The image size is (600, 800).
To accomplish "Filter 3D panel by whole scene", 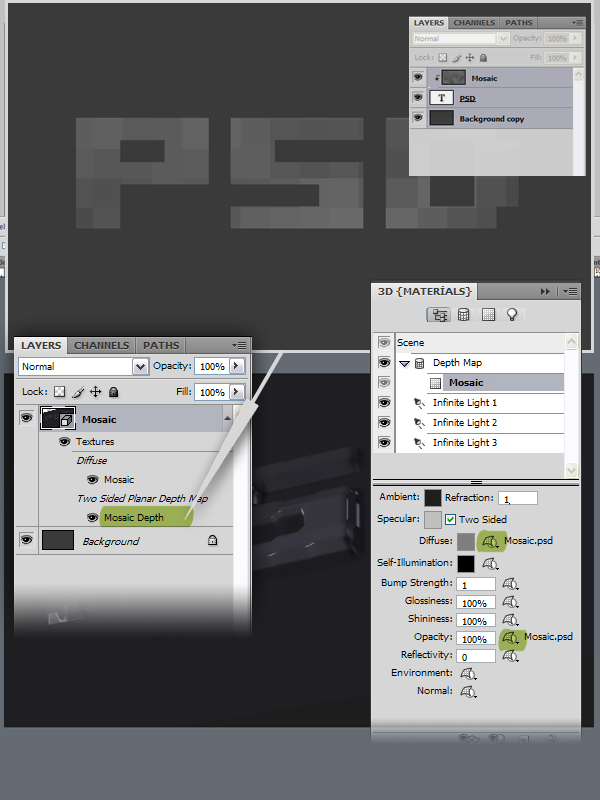I will 438,315.
